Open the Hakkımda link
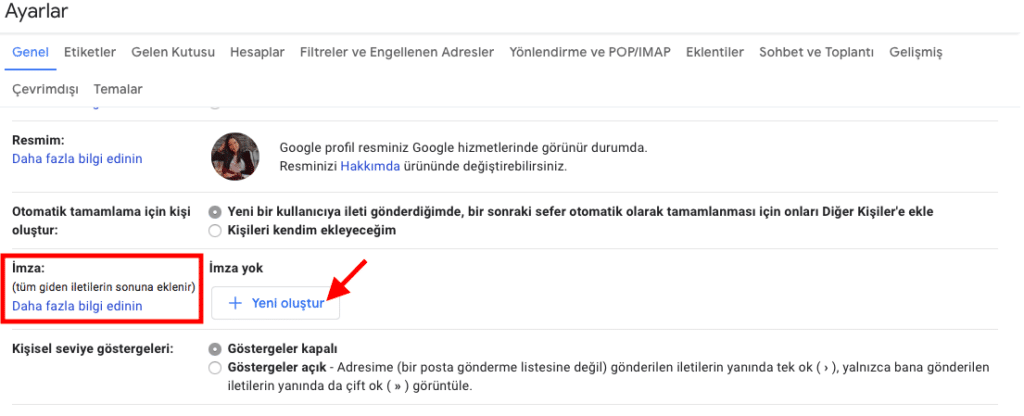This screenshot has height=416, width=1024. (x=370, y=166)
